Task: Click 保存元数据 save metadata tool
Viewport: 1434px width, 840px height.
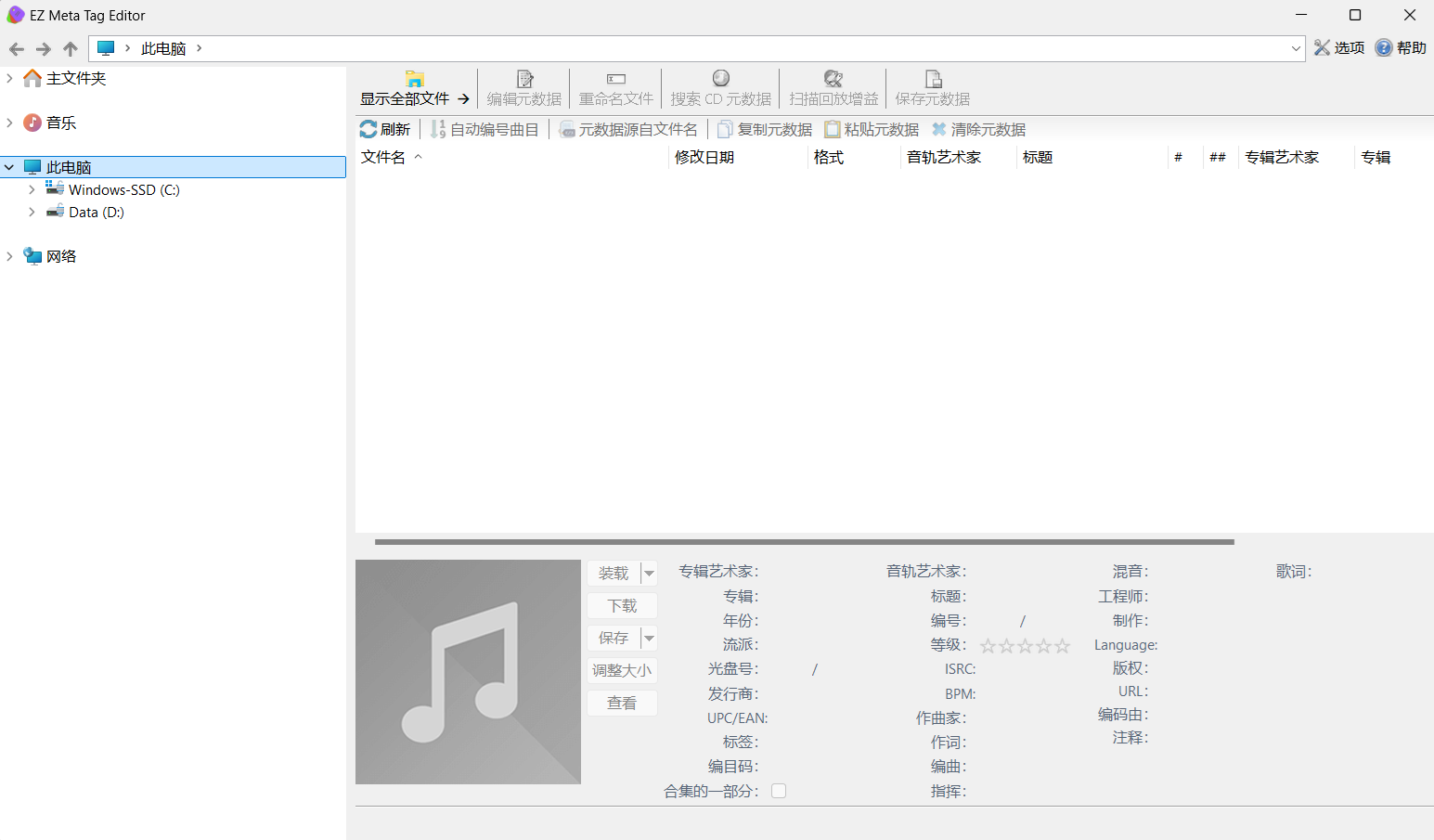Action: click(x=933, y=89)
